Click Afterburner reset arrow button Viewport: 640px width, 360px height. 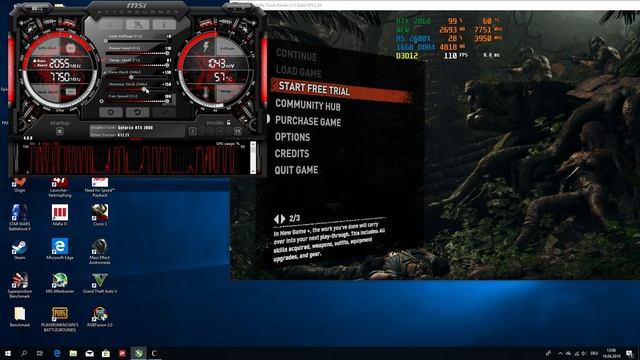pos(137,112)
